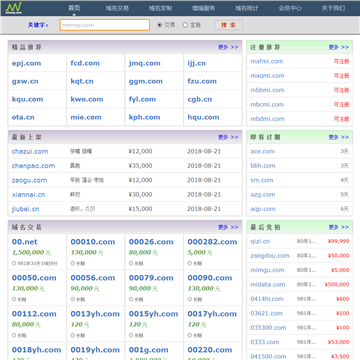Viewport: 360px width, 360px height.
Task: Open auction domain midata.com
Action: click(268, 284)
